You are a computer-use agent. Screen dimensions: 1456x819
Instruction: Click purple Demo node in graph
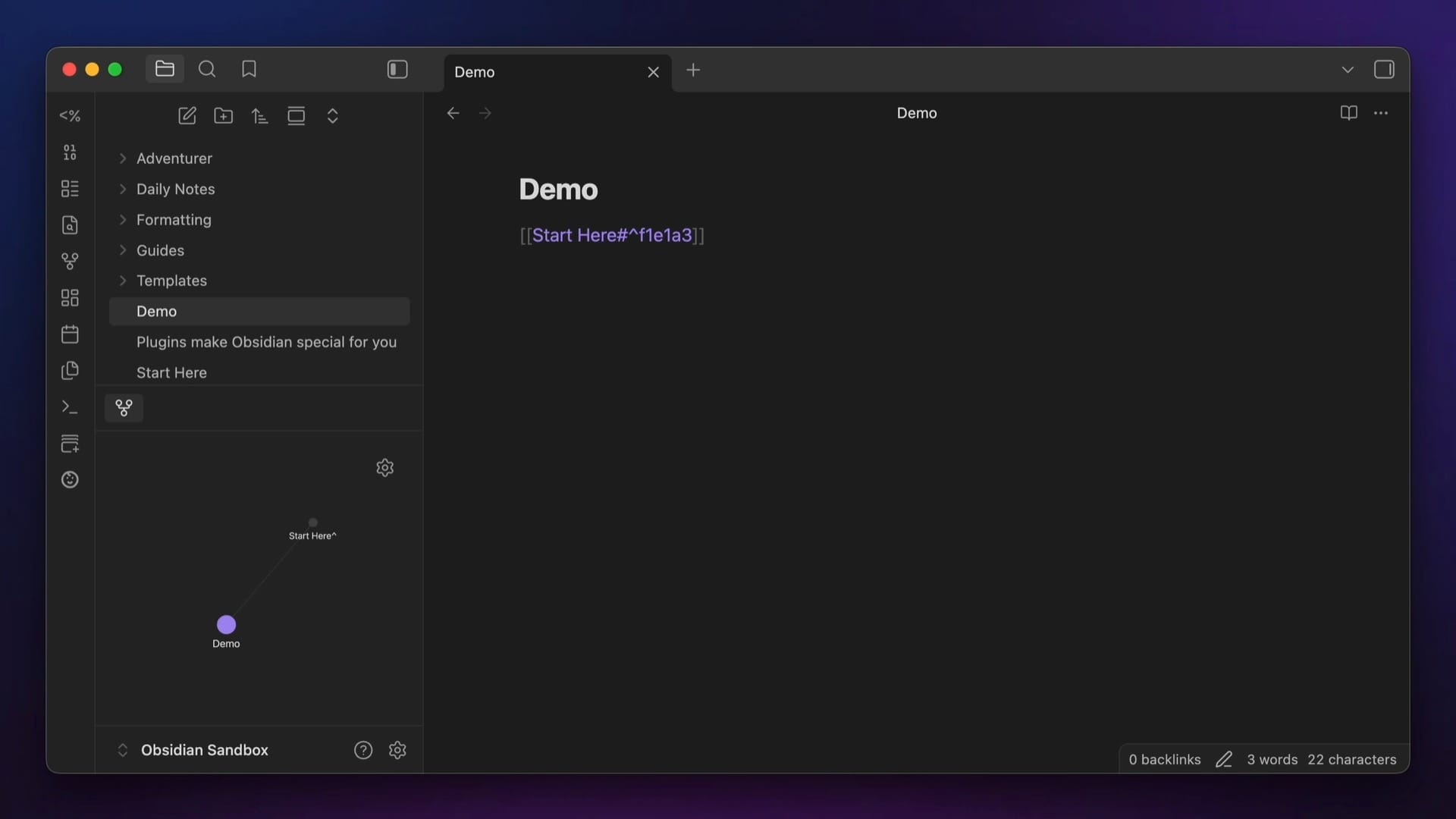click(x=226, y=625)
